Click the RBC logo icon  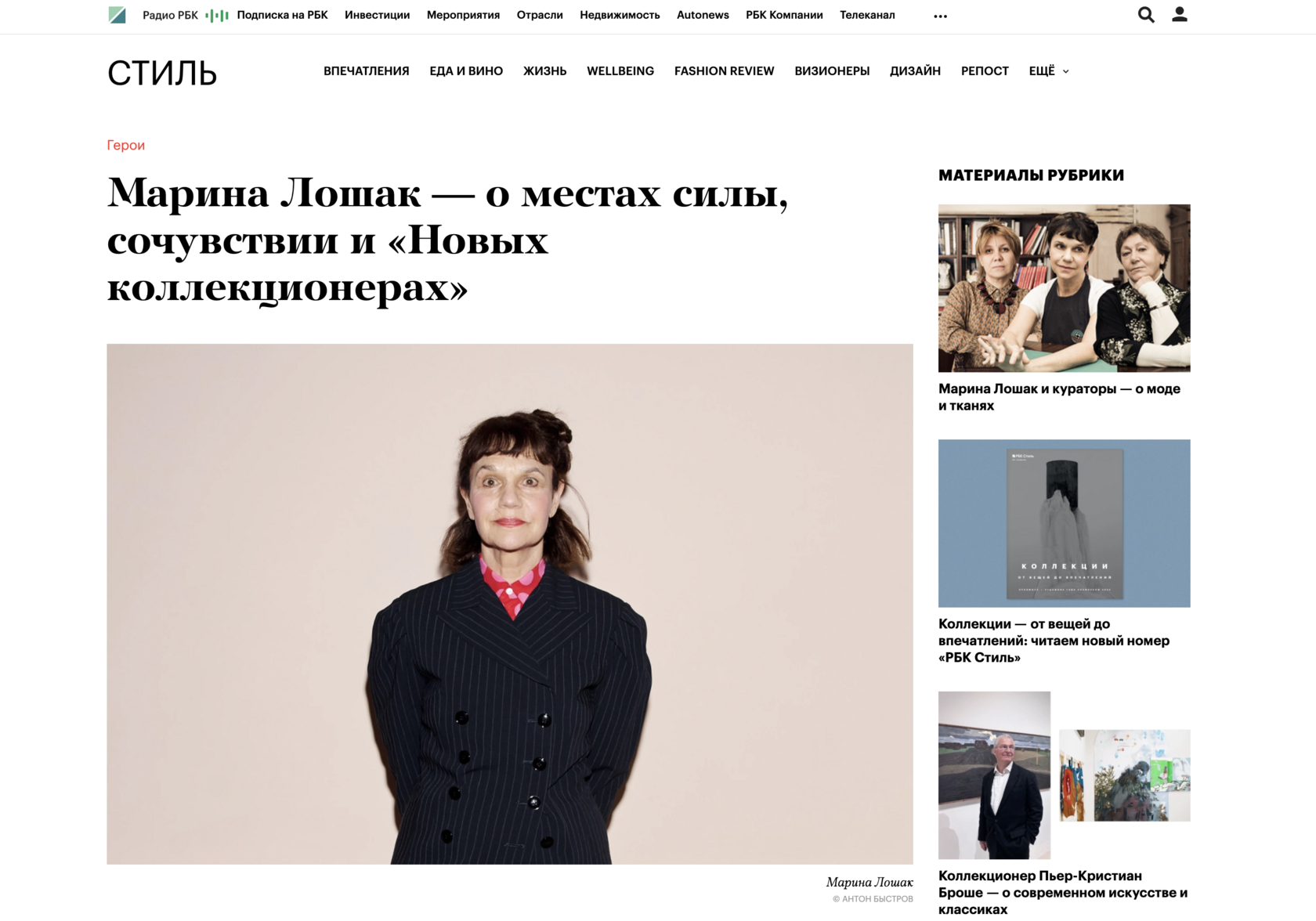coord(117,15)
